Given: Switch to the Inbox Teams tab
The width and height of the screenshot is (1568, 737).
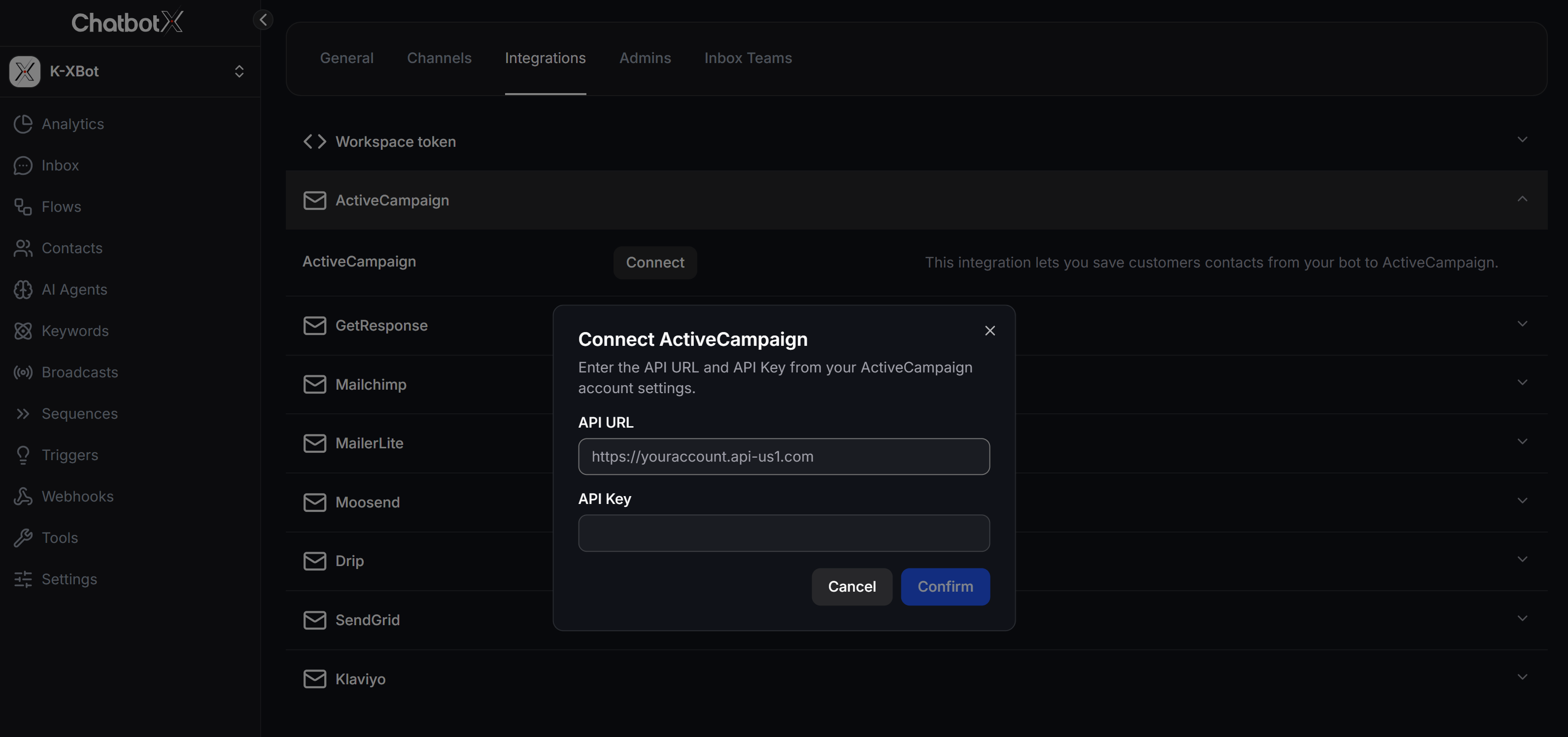Looking at the screenshot, I should click(748, 58).
